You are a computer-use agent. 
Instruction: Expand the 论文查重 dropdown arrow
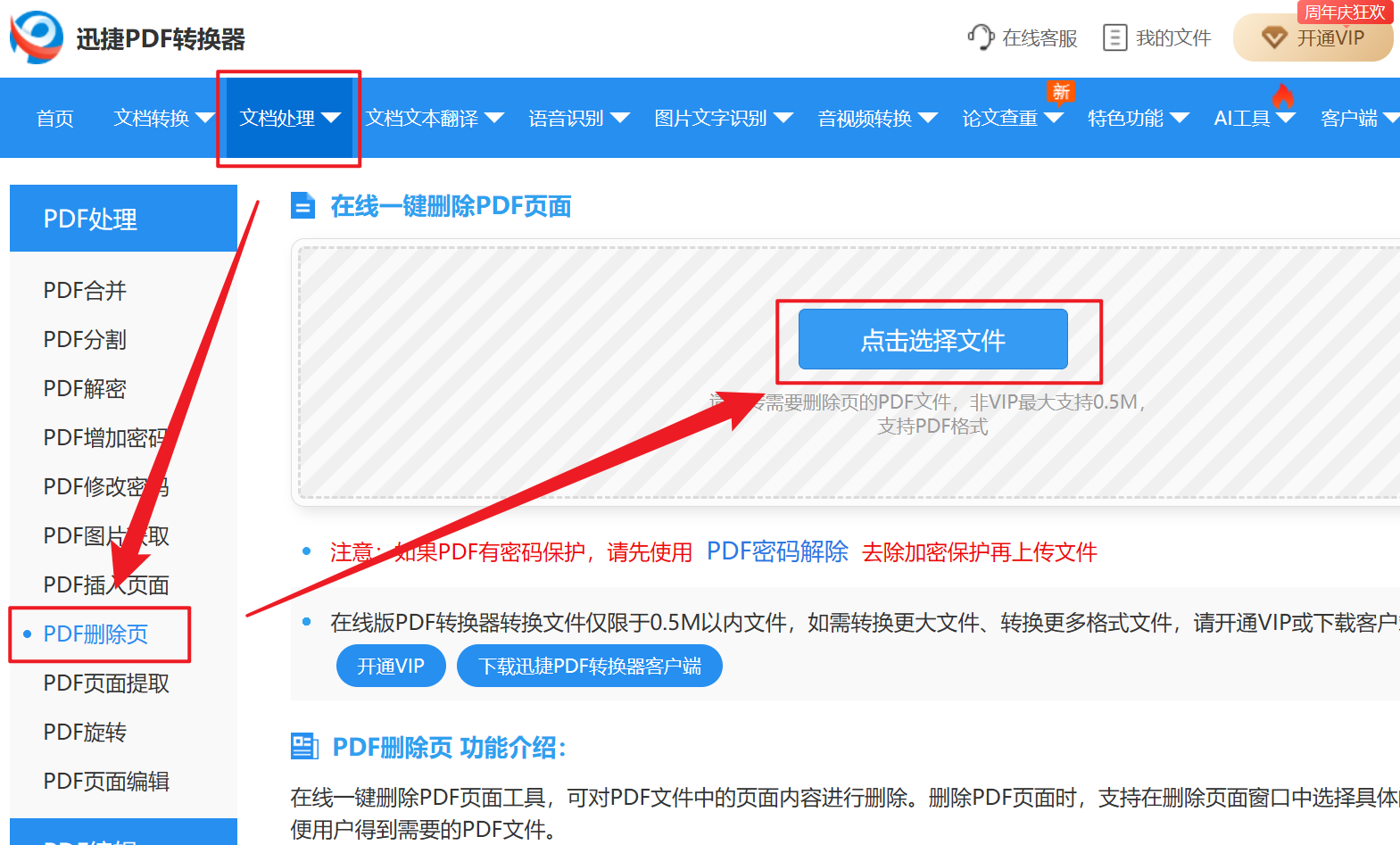(x=1054, y=118)
